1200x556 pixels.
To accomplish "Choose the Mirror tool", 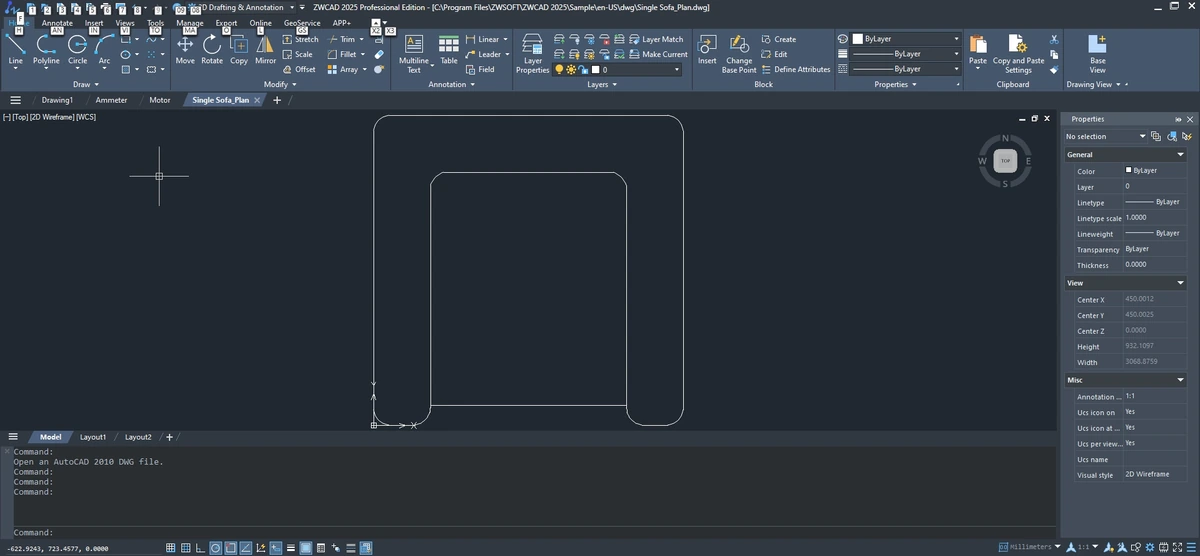I will (265, 50).
